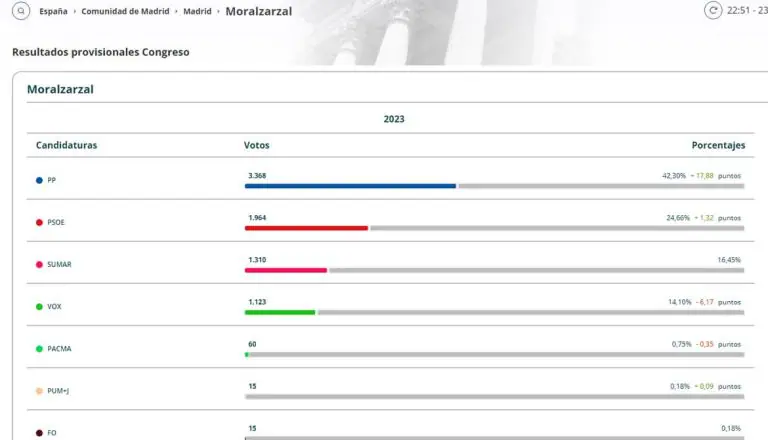
Task: Select the Madrid breadcrumb link
Action: pyautogui.click(x=197, y=11)
